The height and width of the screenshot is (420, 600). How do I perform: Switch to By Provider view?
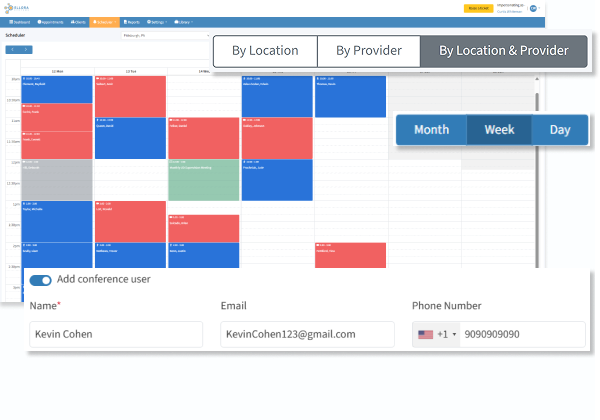pos(368,51)
